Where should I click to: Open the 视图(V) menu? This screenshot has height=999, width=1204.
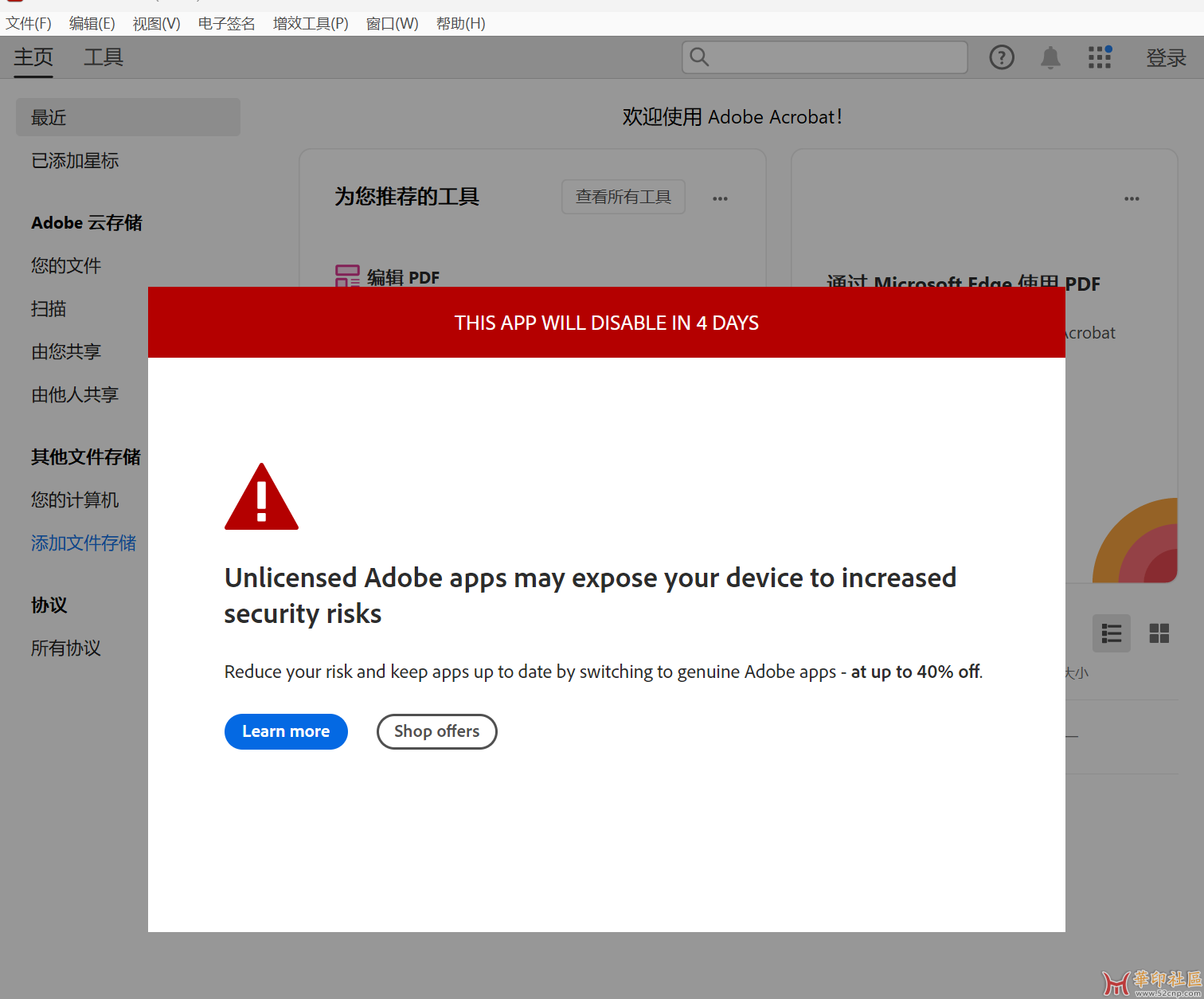coord(157,24)
